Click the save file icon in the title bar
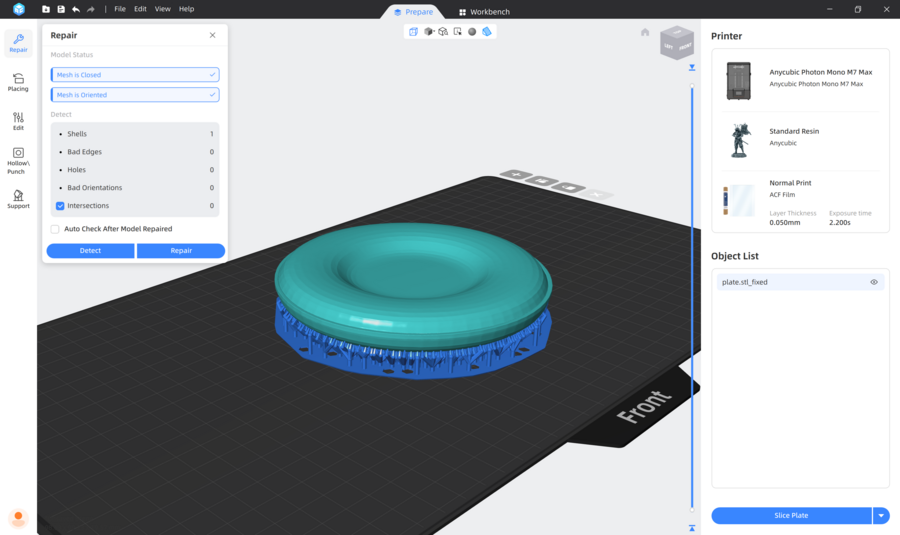Viewport: 900px width, 535px height. click(61, 9)
